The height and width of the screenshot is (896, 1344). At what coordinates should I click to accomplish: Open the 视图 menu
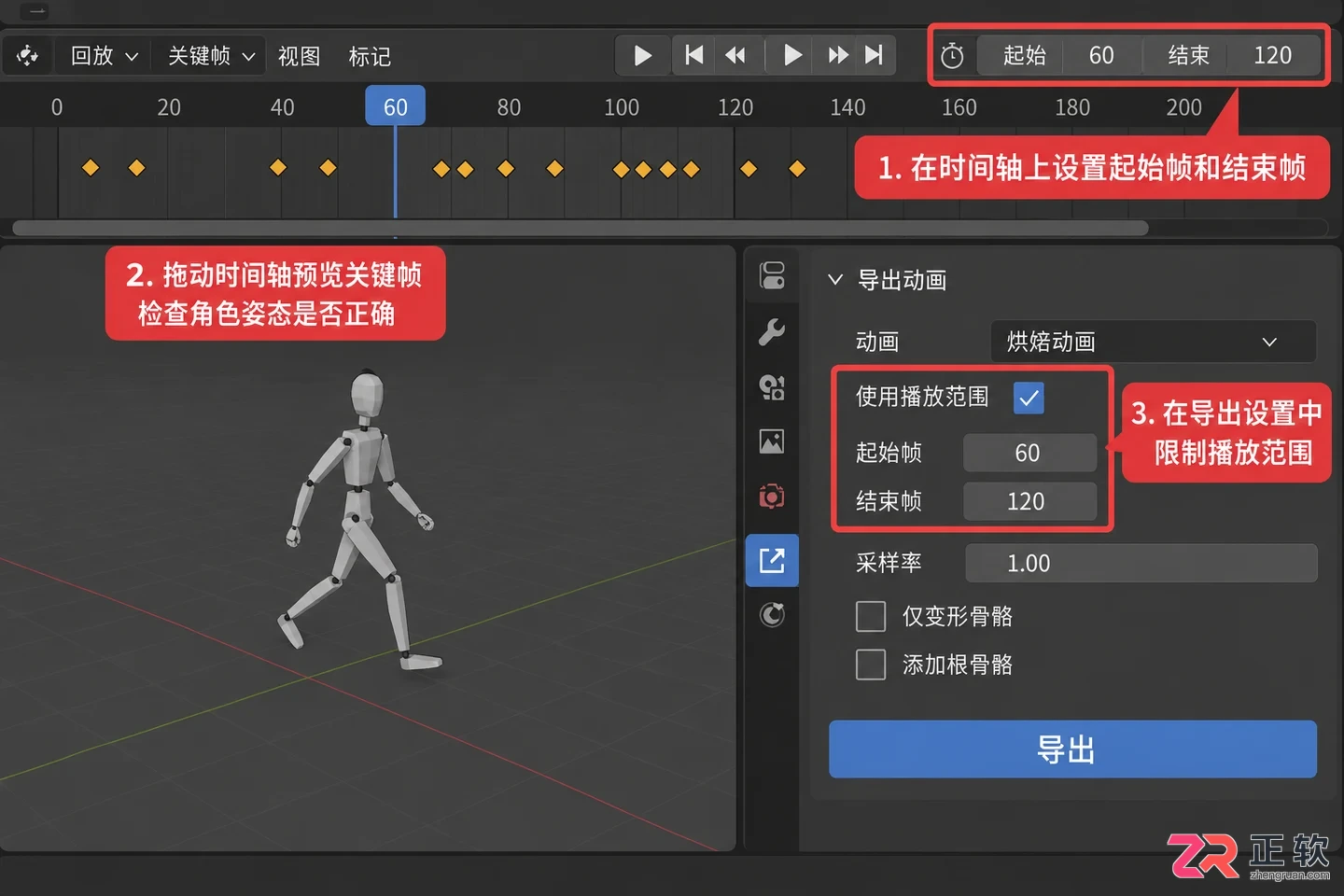coord(299,56)
